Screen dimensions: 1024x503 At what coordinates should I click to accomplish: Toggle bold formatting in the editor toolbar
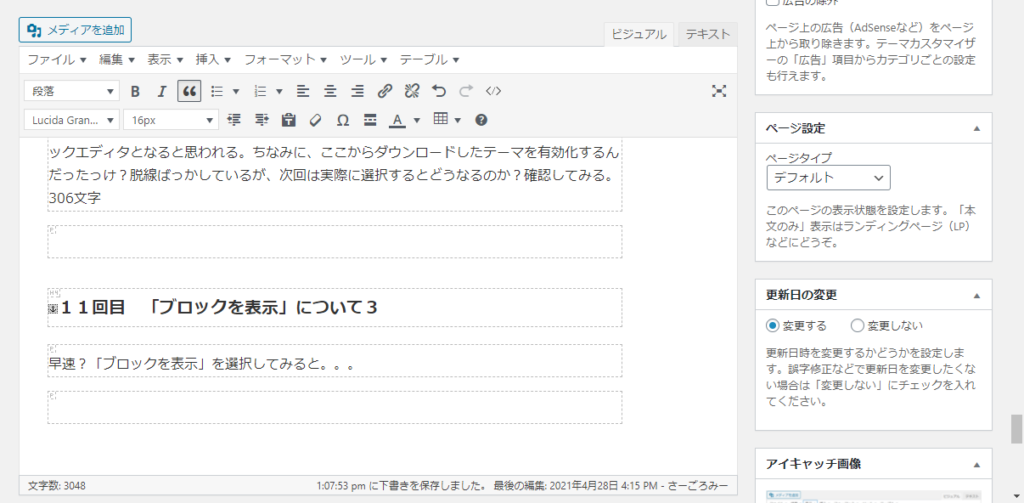pyautogui.click(x=135, y=91)
